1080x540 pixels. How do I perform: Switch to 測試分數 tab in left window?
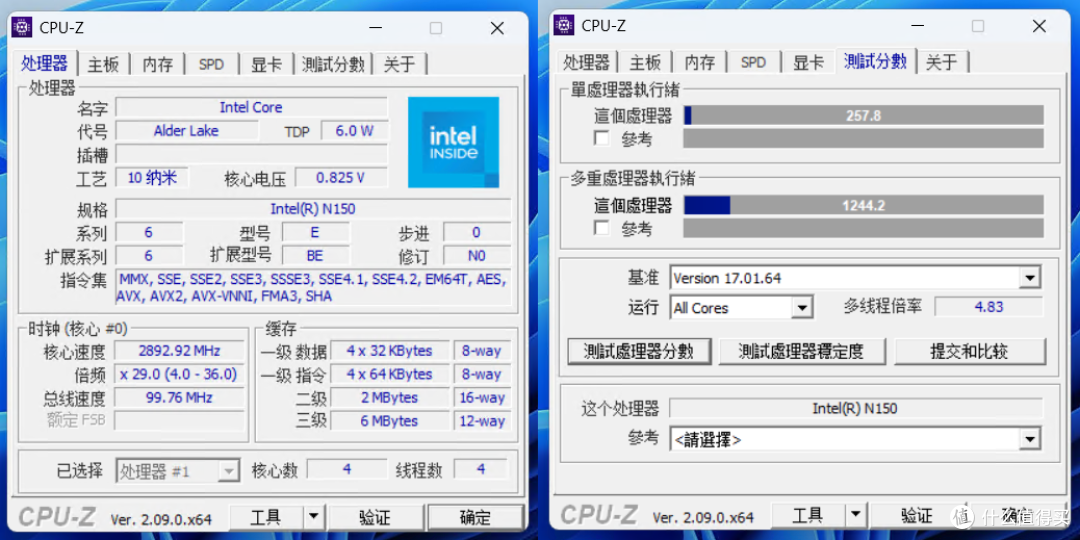click(x=333, y=65)
